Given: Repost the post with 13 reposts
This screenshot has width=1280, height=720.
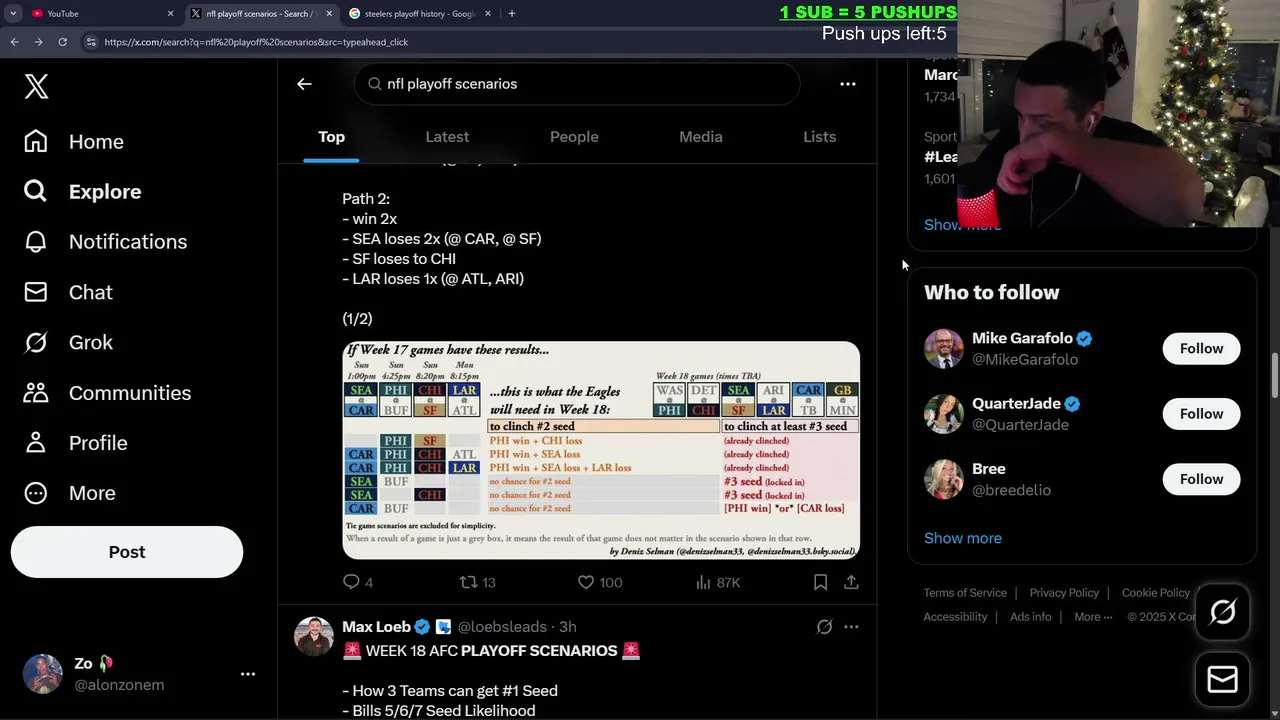Looking at the screenshot, I should pos(477,582).
